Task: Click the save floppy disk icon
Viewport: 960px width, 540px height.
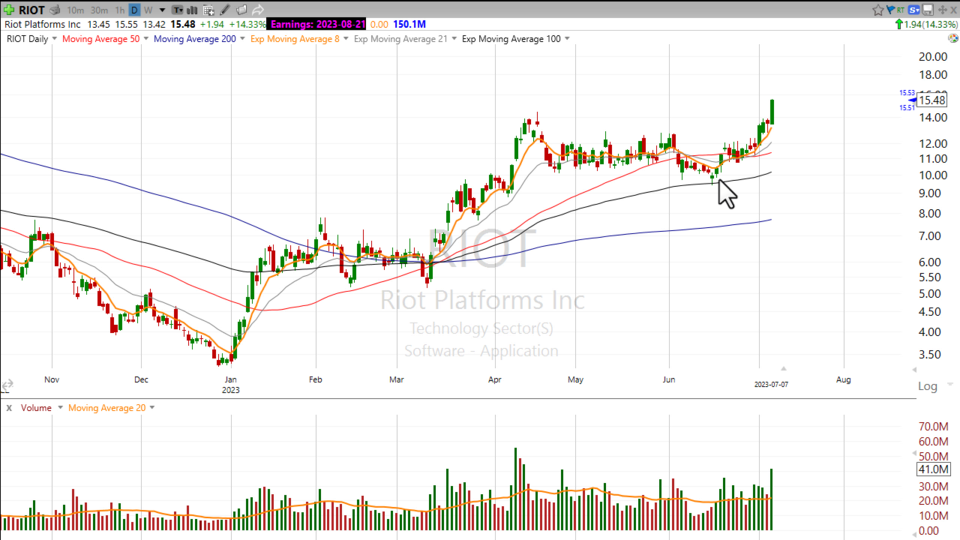Action: (x=928, y=10)
